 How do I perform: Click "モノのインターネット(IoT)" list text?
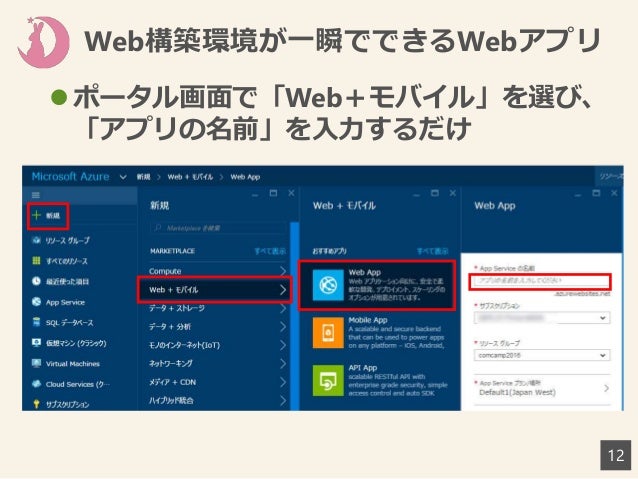tap(184, 345)
